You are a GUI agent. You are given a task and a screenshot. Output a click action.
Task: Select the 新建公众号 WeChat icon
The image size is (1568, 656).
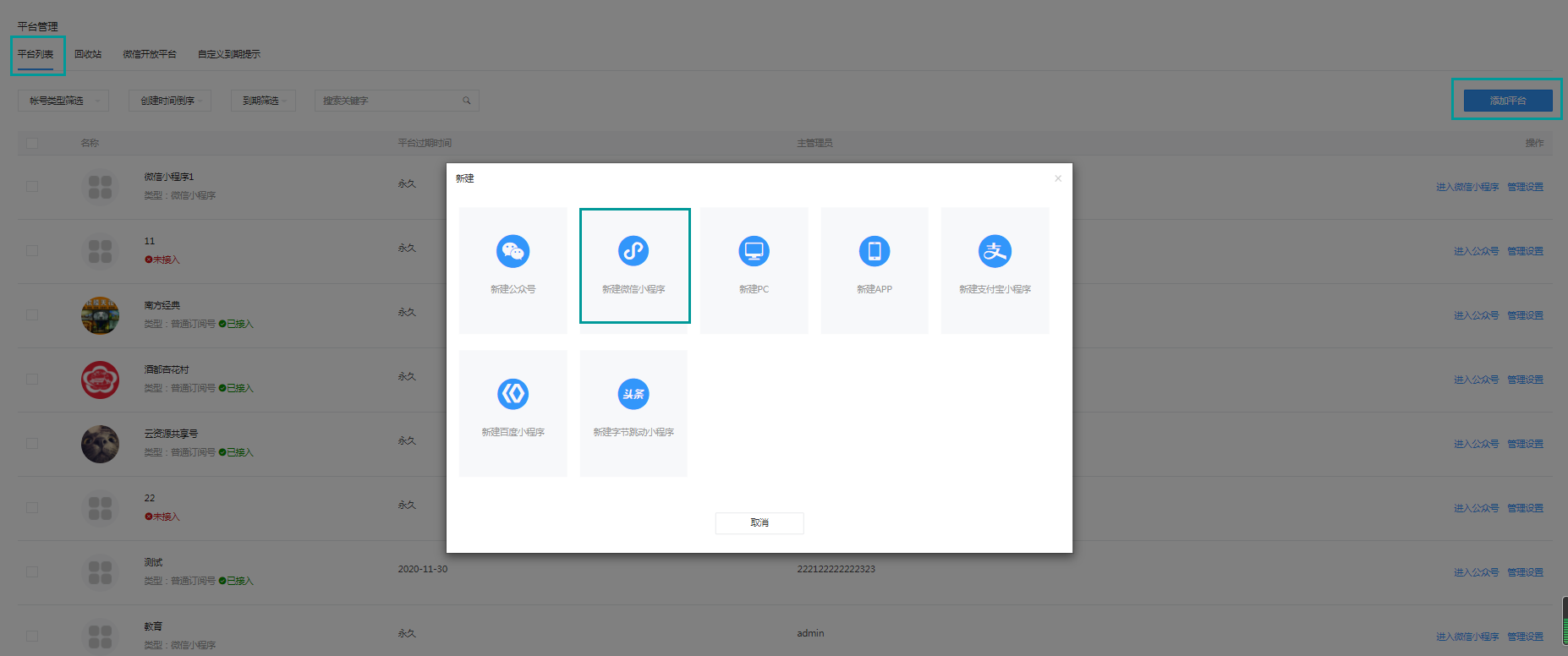tap(513, 251)
